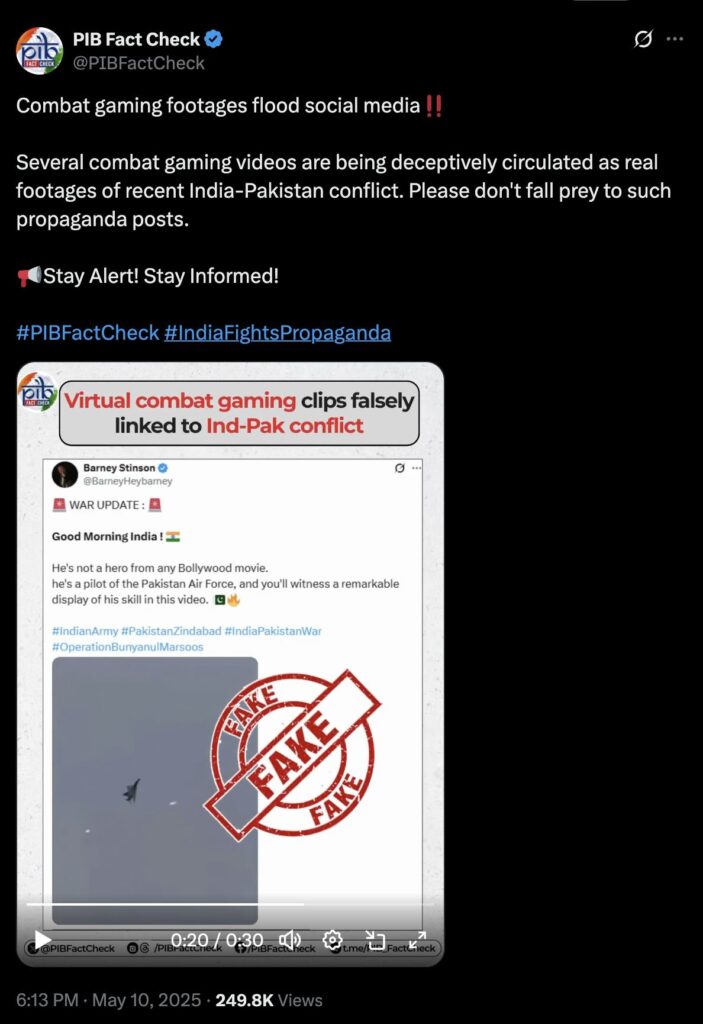Click the 6:13 PM May 10, 2025 timestamp
The height and width of the screenshot is (1024, 703).
pyautogui.click(x=108, y=1000)
